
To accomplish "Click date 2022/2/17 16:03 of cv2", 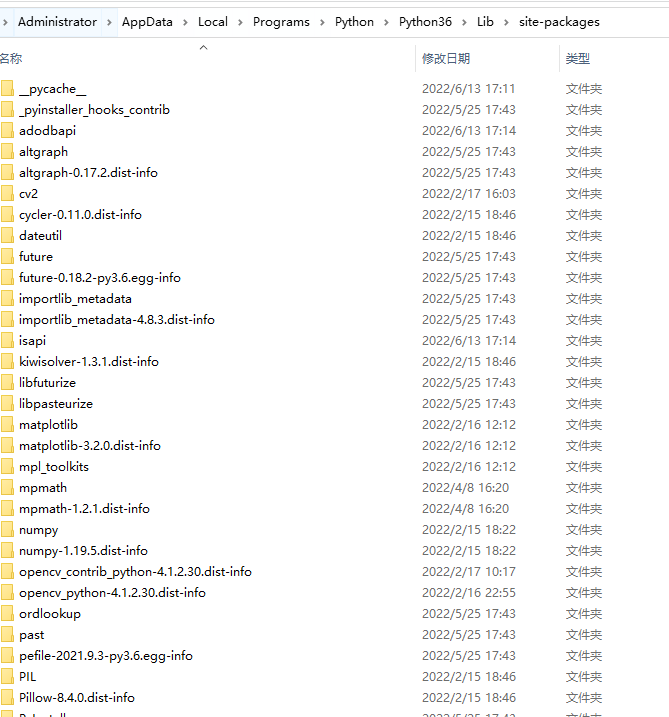I will pos(469,194).
